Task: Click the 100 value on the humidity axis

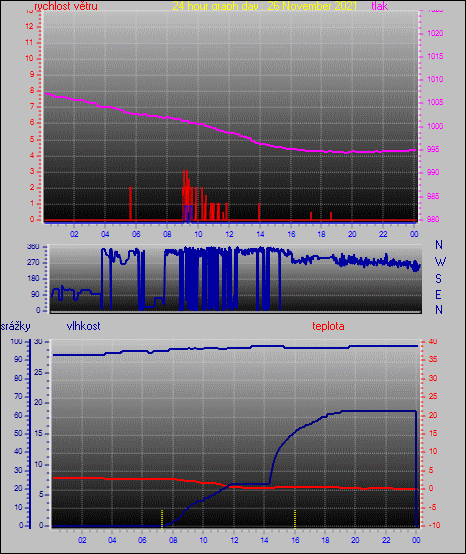Action: point(16,341)
